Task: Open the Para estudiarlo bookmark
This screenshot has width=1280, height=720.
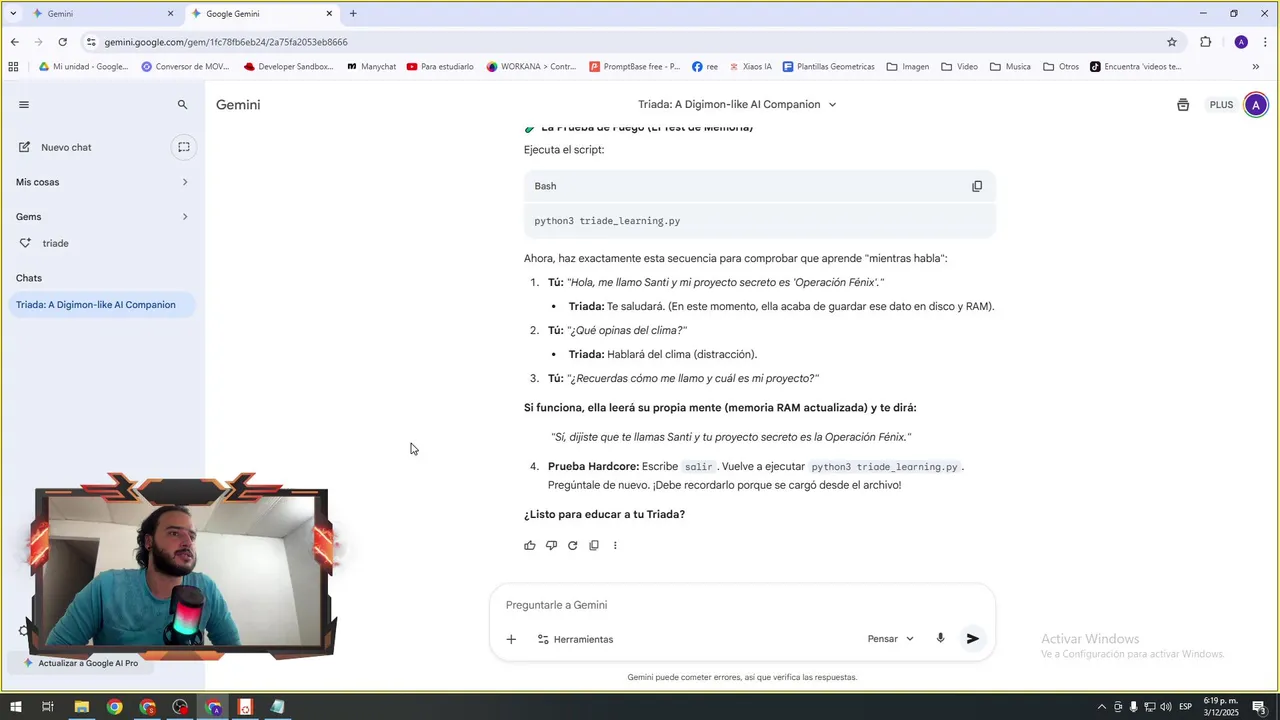Action: 440,67
